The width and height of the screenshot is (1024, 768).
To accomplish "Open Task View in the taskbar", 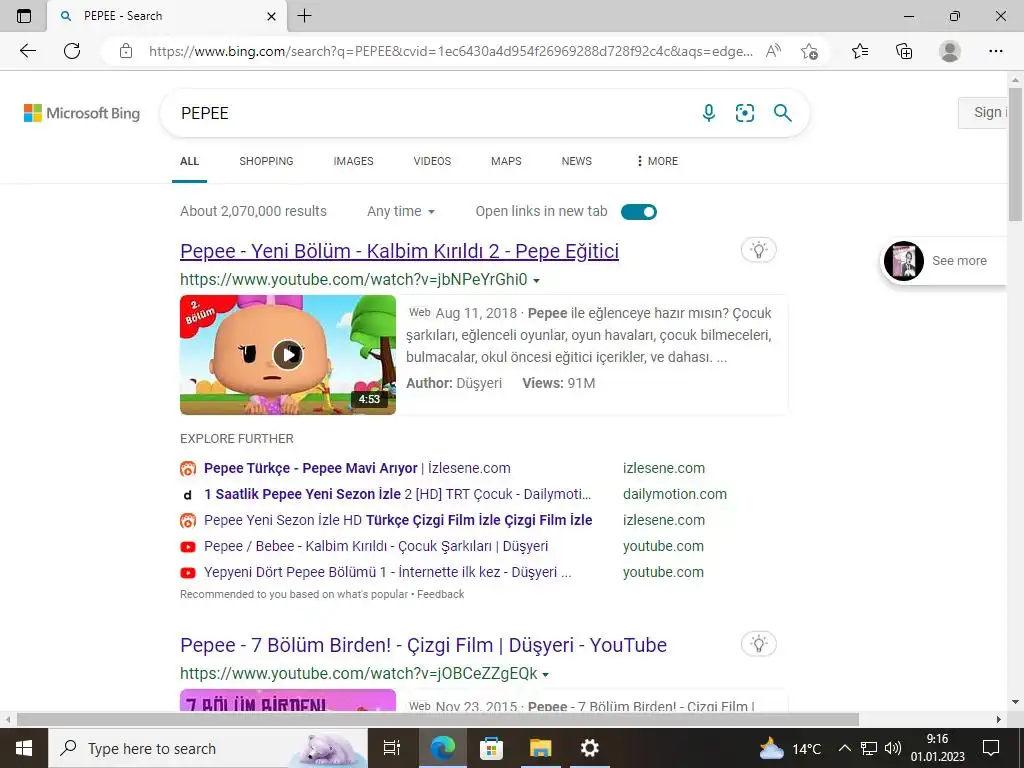I will (392, 748).
